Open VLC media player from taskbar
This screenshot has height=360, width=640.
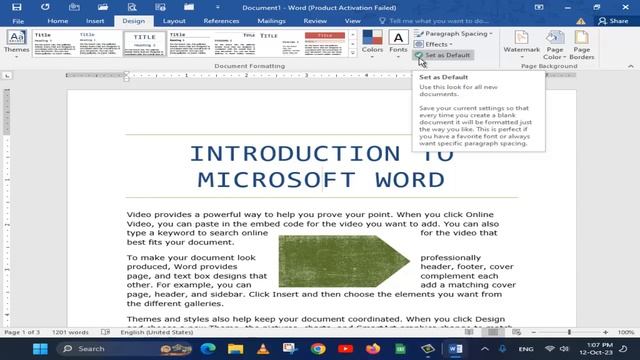coord(263,349)
